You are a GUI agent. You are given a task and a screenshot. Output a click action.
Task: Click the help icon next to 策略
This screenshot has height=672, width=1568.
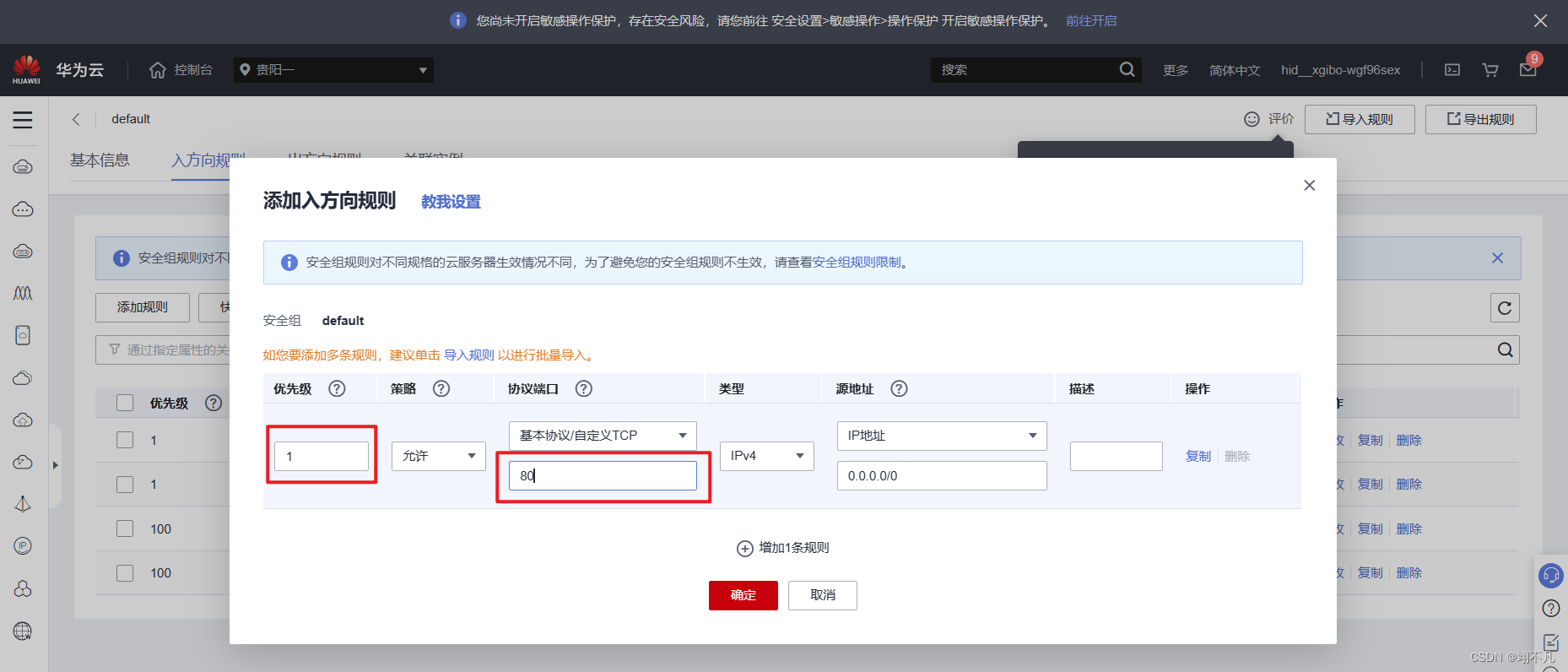(441, 388)
